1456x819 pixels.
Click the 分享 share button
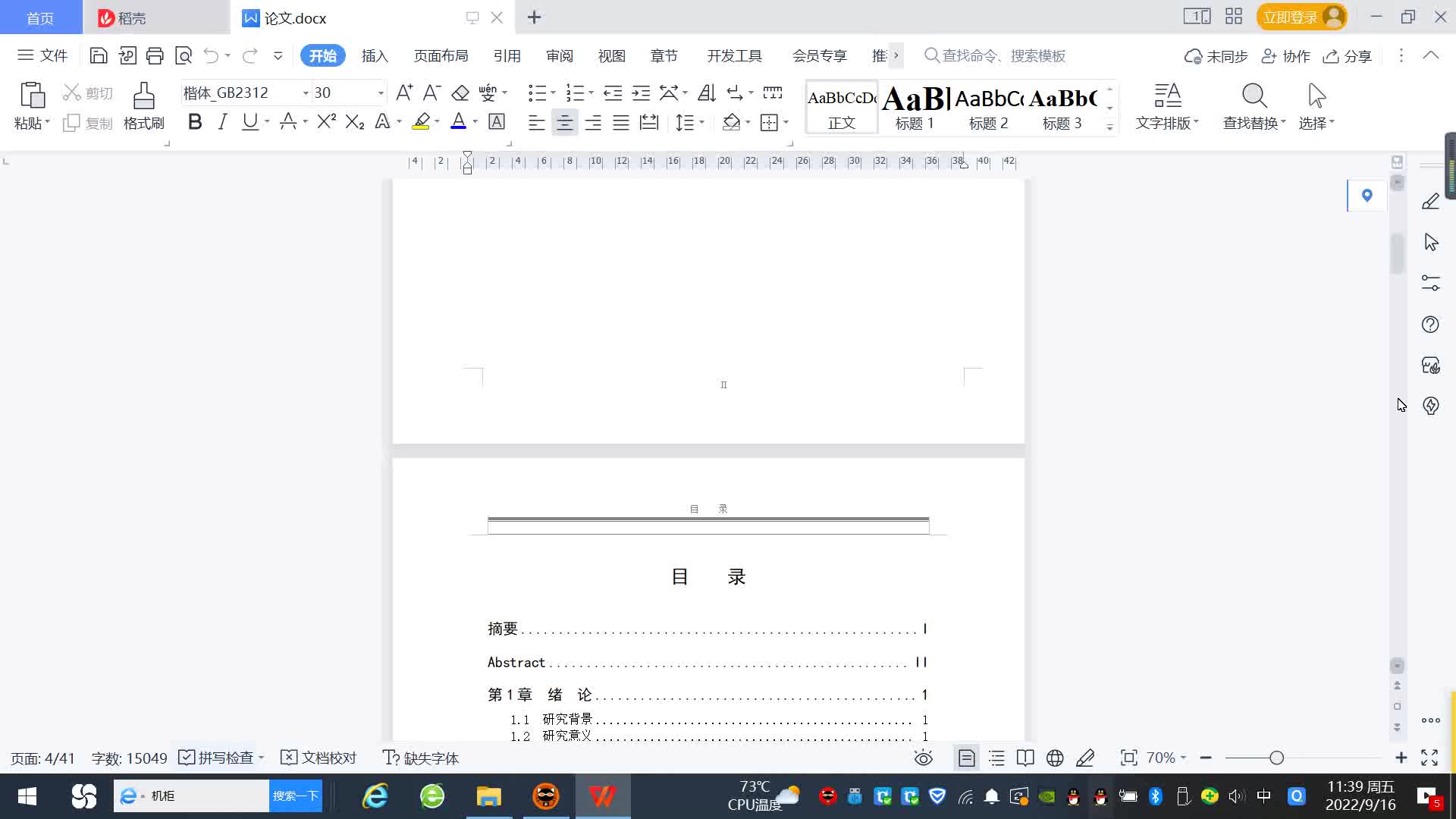coord(1348,56)
